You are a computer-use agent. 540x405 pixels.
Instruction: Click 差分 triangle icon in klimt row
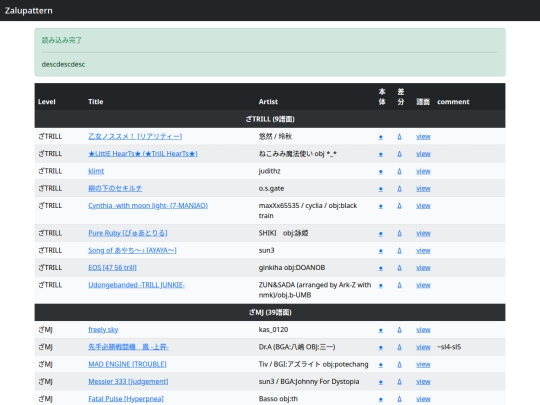pyautogui.click(x=399, y=171)
